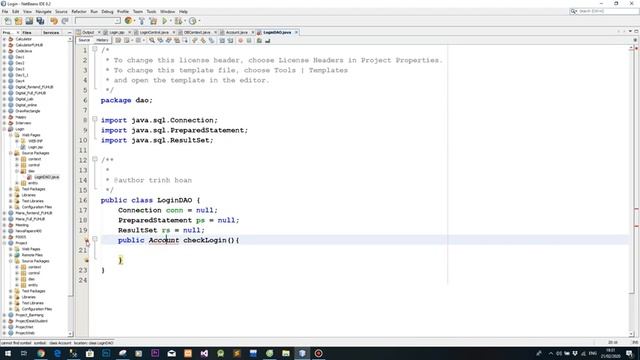Switch to the Account.java tab

236,32
